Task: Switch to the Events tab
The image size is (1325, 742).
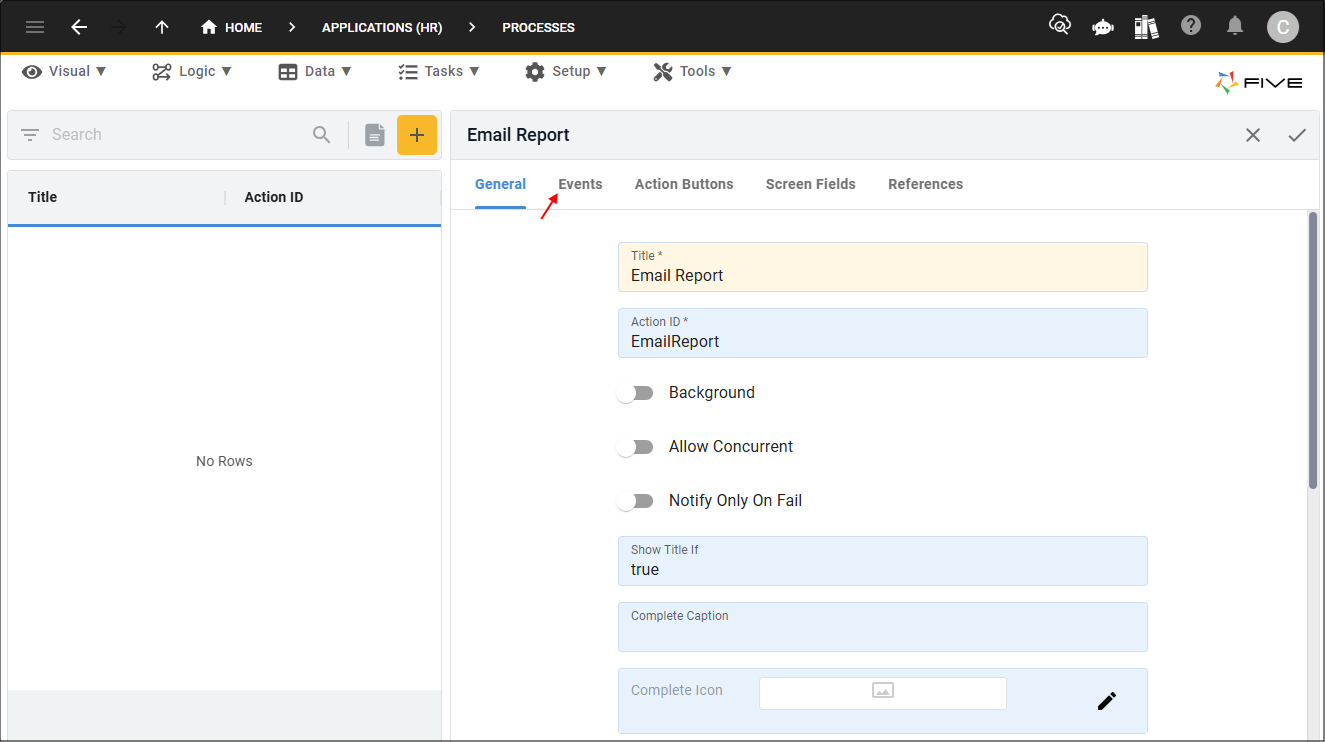Action: click(580, 184)
